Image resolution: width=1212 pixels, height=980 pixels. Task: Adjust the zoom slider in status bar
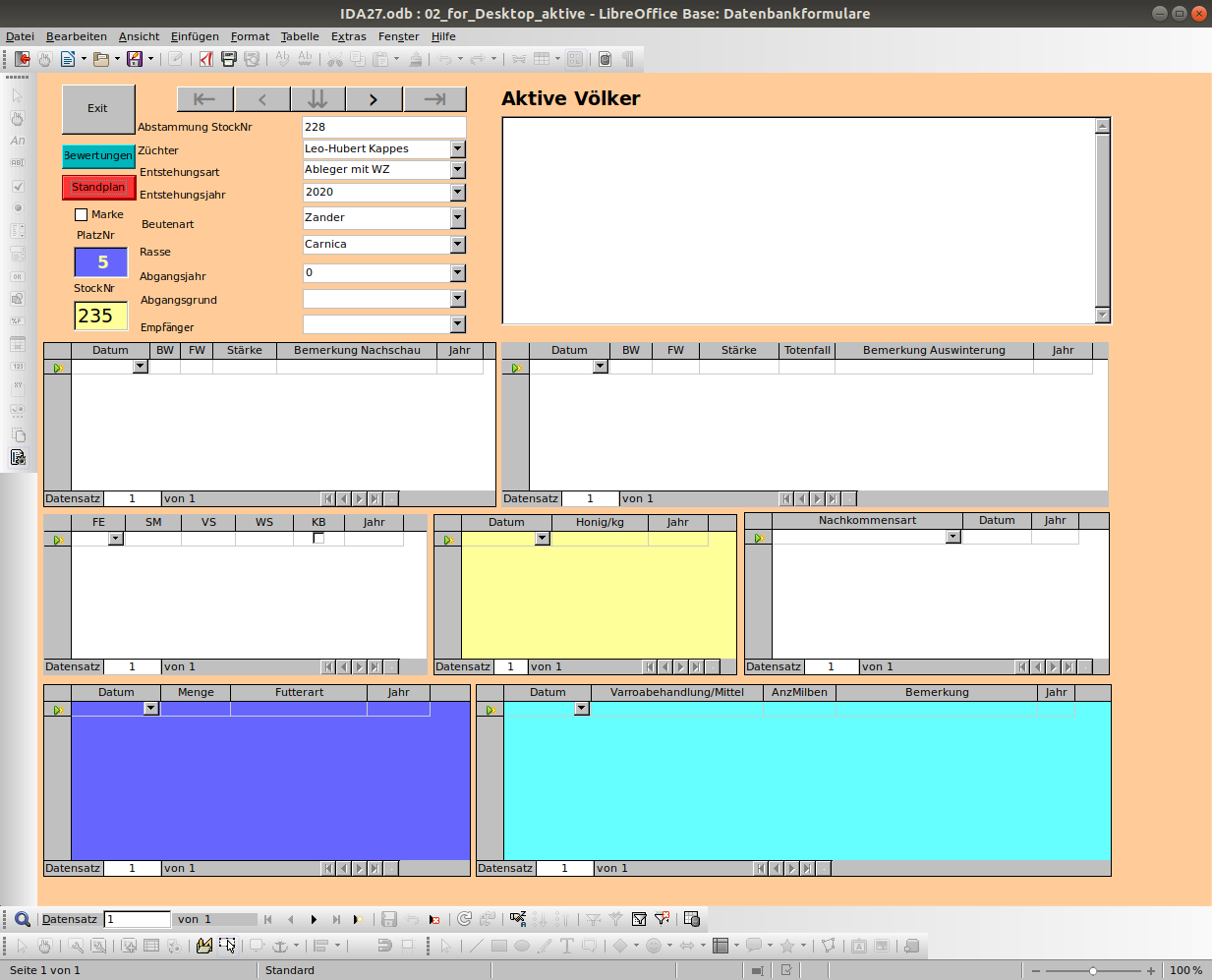coord(1093,970)
